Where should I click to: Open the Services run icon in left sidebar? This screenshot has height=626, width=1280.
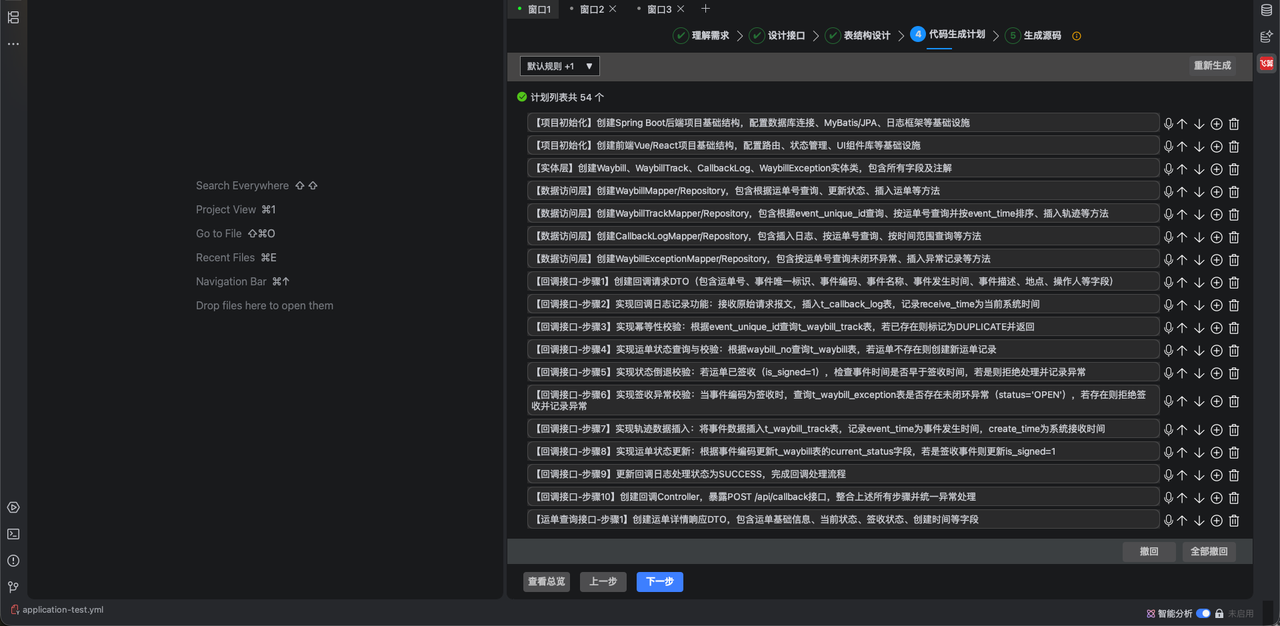click(x=13, y=507)
